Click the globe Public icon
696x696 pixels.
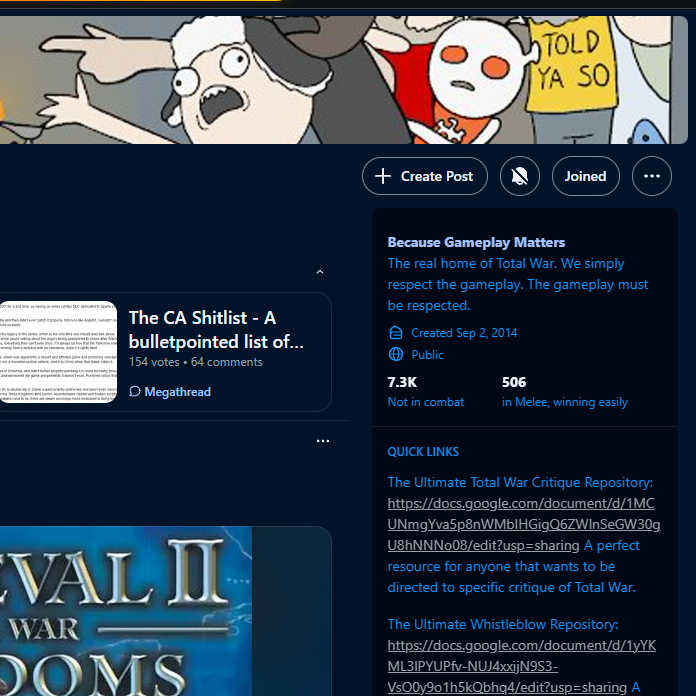(x=395, y=354)
